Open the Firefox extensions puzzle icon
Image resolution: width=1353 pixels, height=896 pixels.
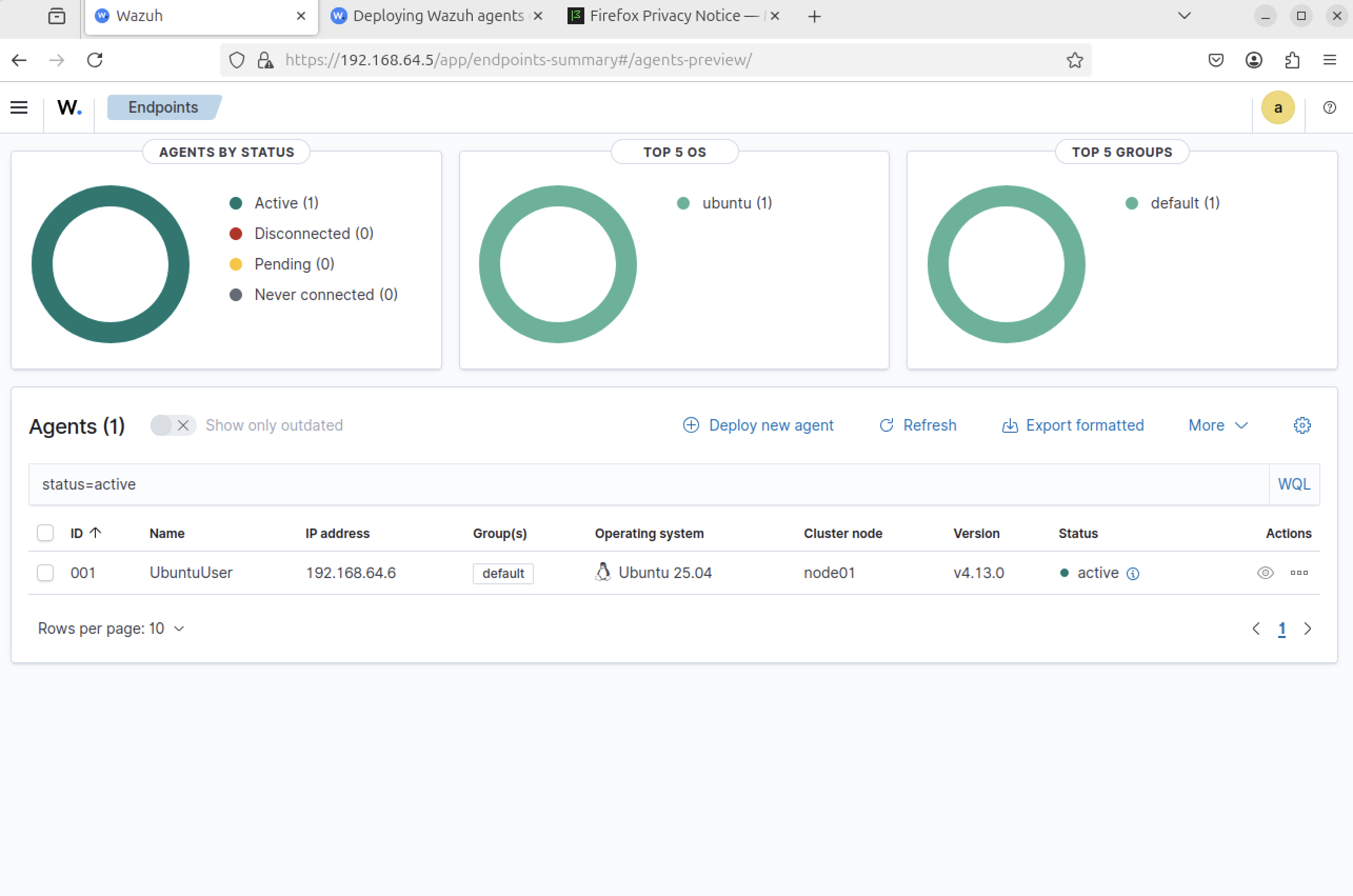coord(1292,60)
